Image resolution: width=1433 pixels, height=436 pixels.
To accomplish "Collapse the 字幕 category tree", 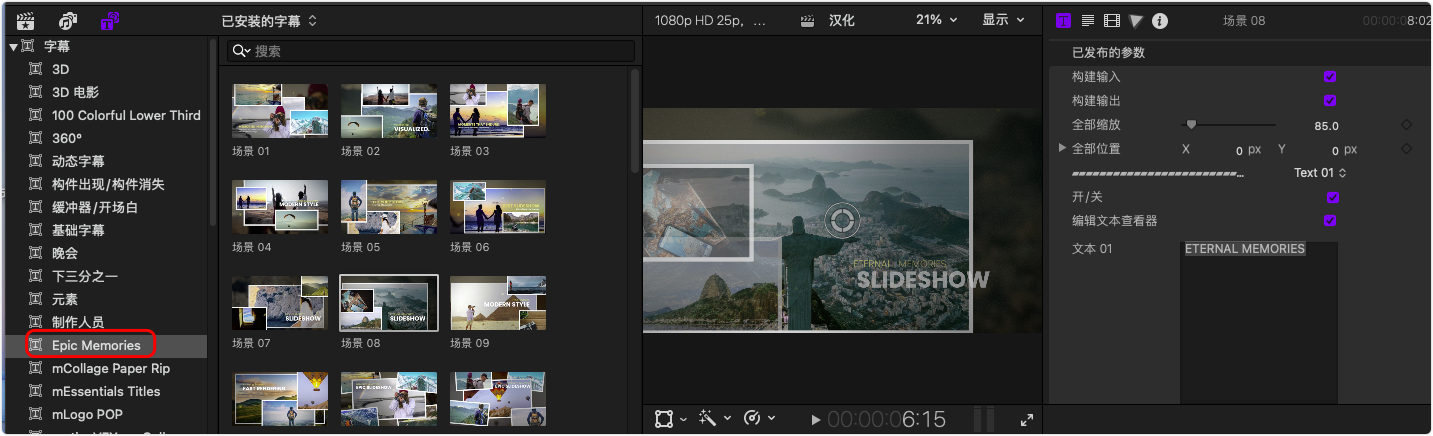I will (13, 47).
